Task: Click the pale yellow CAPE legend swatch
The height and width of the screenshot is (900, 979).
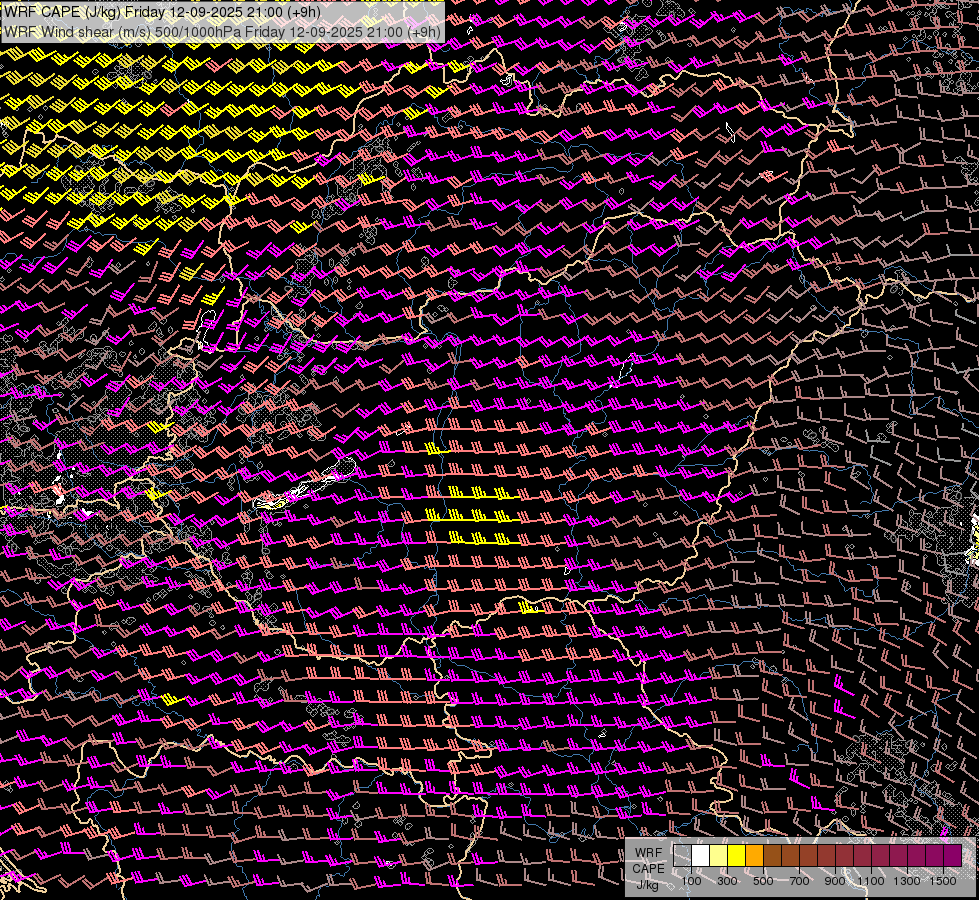Action: click(719, 856)
